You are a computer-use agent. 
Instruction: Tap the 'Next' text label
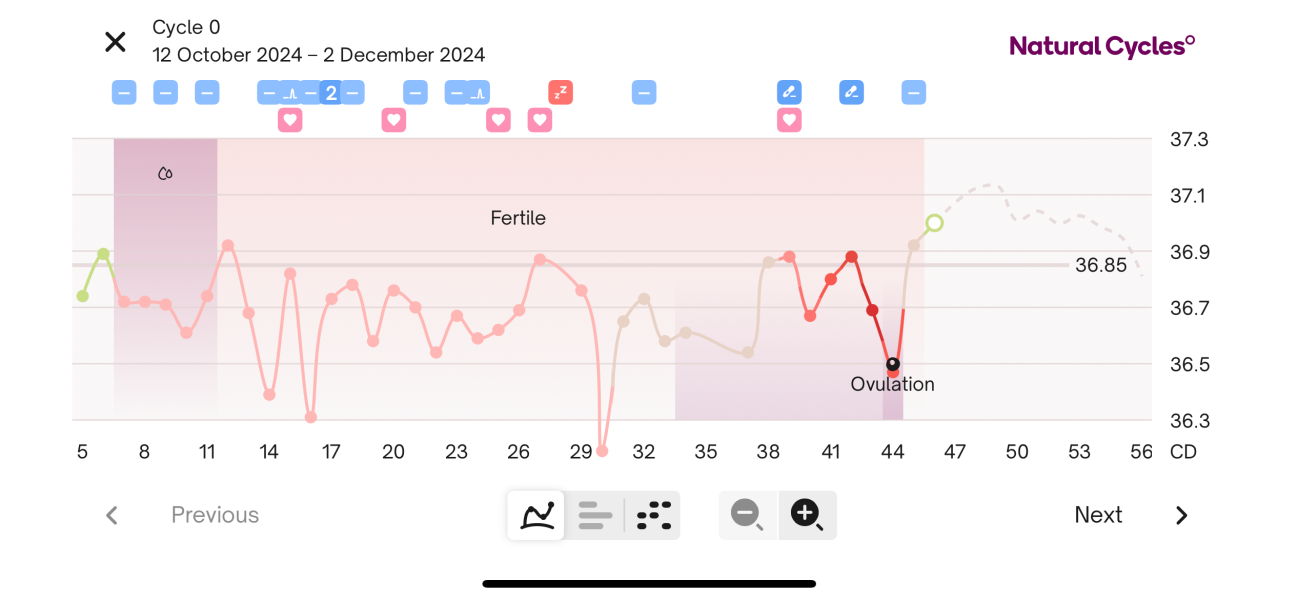(x=1098, y=515)
